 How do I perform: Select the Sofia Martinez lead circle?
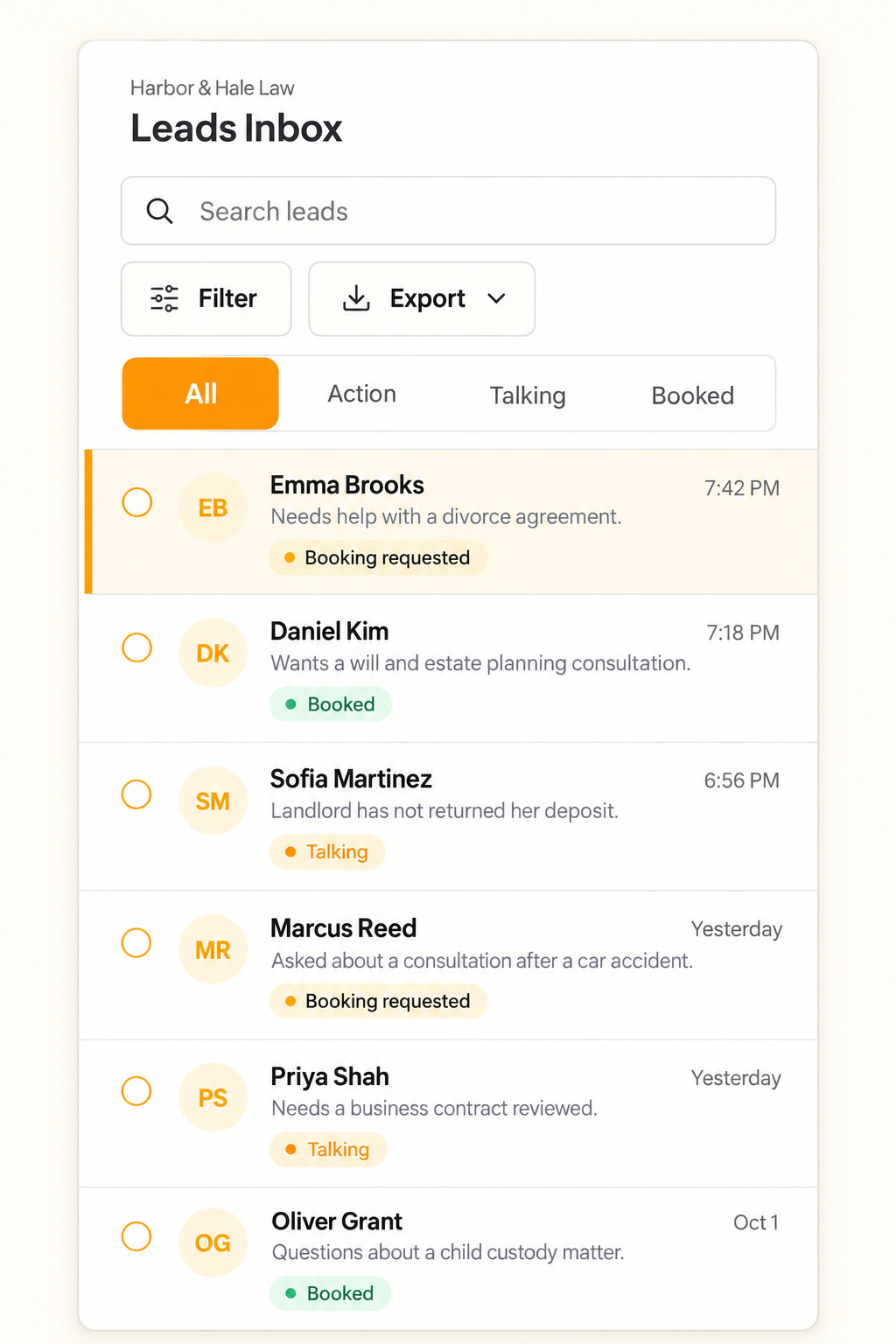point(136,794)
